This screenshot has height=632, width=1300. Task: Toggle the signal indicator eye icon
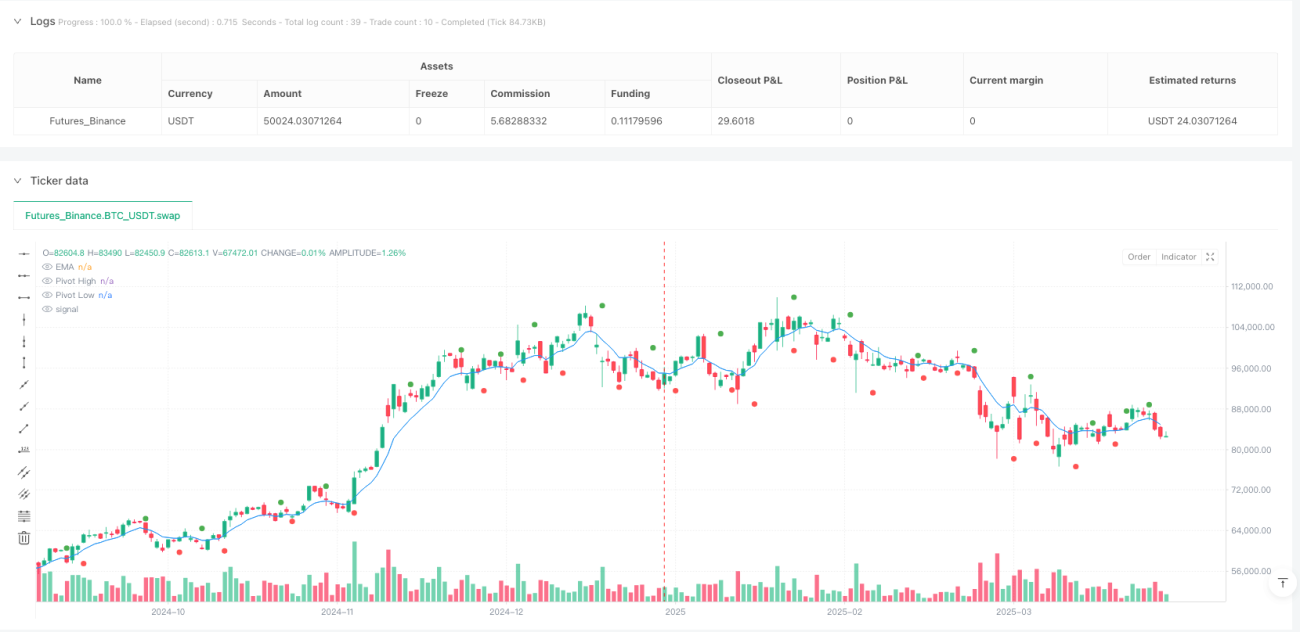point(47,309)
